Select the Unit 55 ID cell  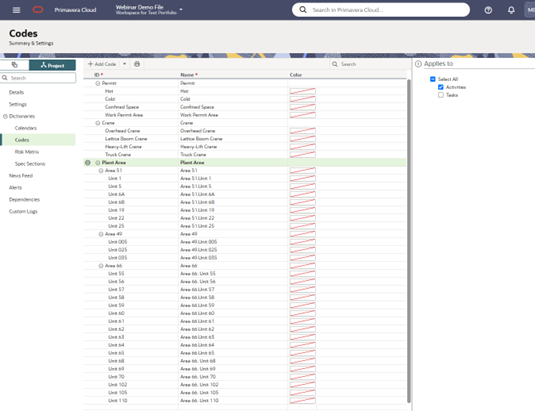116,274
